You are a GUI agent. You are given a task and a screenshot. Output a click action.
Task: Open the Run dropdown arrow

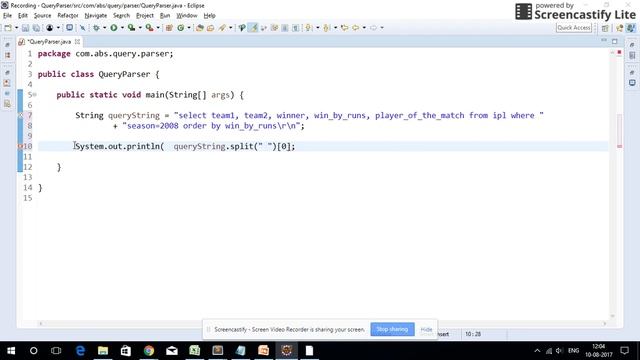pos(122,28)
